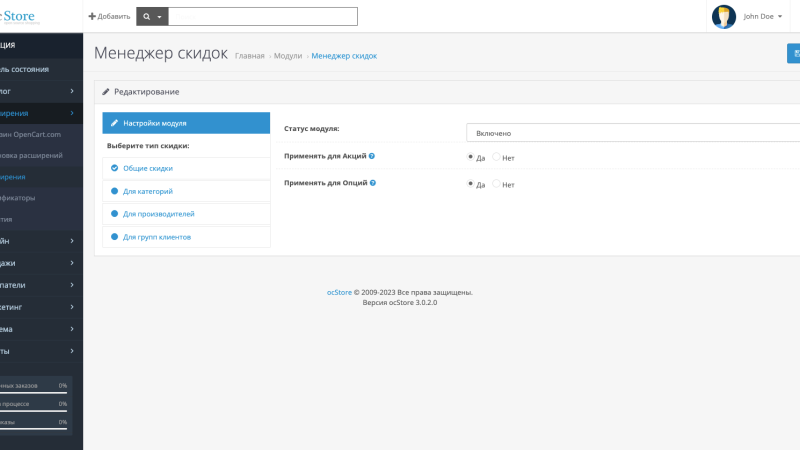The width and height of the screenshot is (800, 450).
Task: Expand sidebar Маркетинг menu chevron
Action: pos(72,307)
